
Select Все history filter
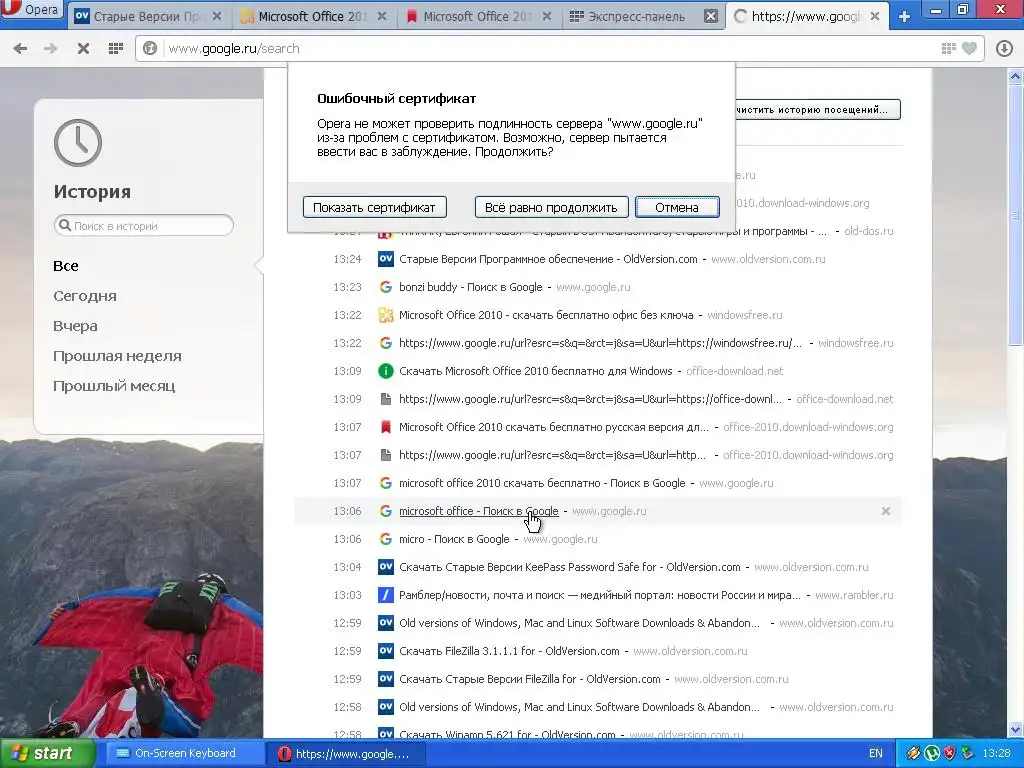point(66,266)
